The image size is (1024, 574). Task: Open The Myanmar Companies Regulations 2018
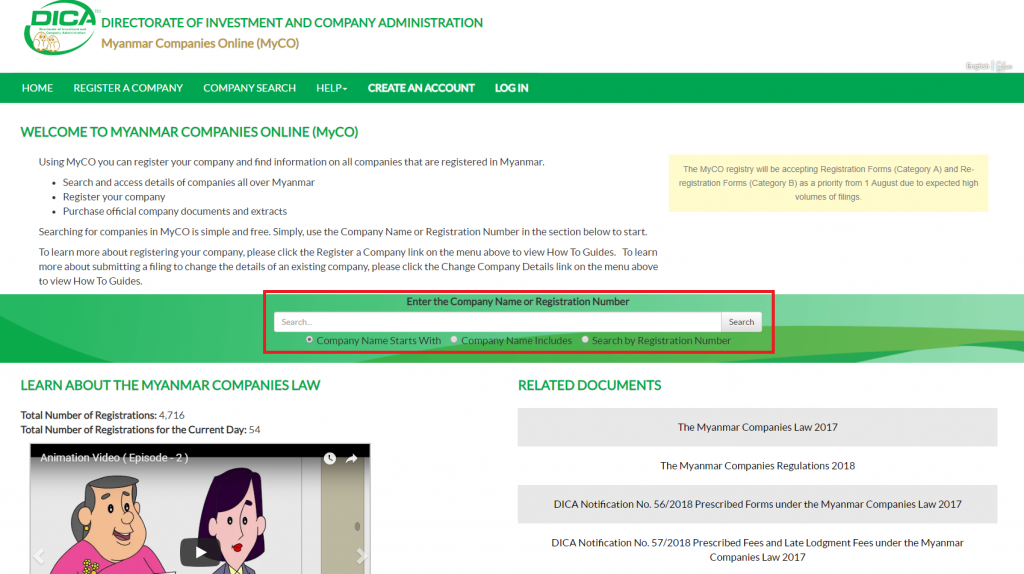pyautogui.click(x=758, y=466)
